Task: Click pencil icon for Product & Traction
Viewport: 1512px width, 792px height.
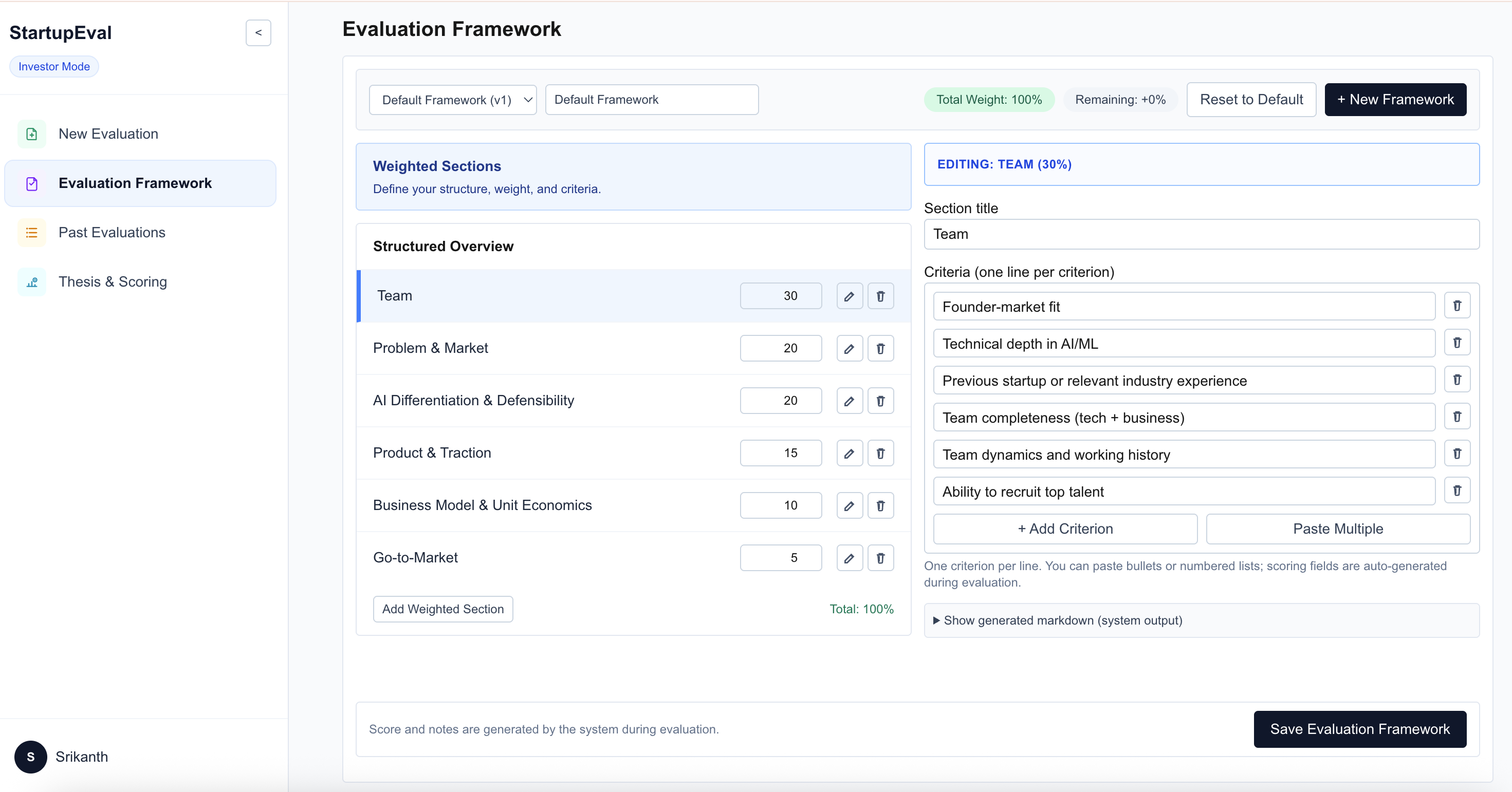Action: click(849, 453)
